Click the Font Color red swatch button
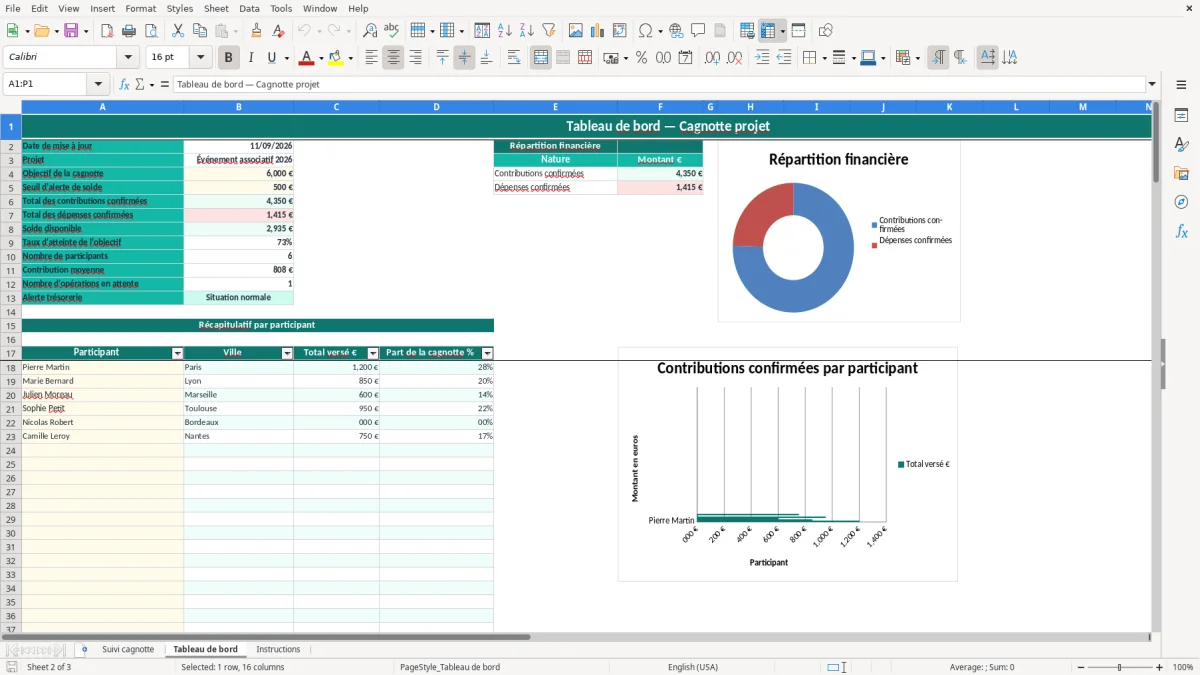Screen dimensions: 1200x675 (x=307, y=58)
